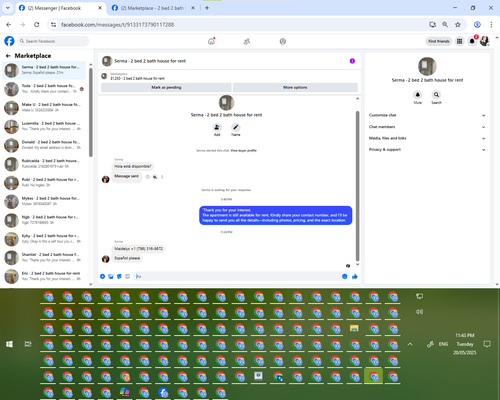
Task: Click the Facebook logo home icon
Action: (x=9, y=41)
